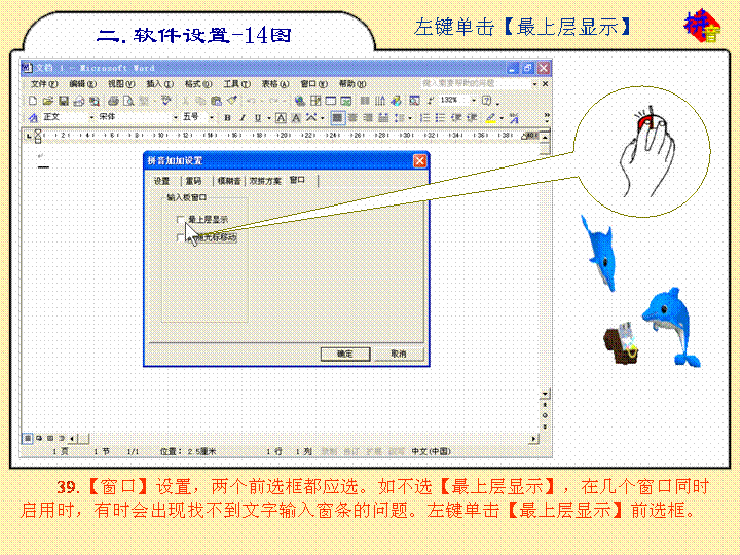This screenshot has width=740, height=555.
Task: Click the Open folder icon
Action: [48, 101]
